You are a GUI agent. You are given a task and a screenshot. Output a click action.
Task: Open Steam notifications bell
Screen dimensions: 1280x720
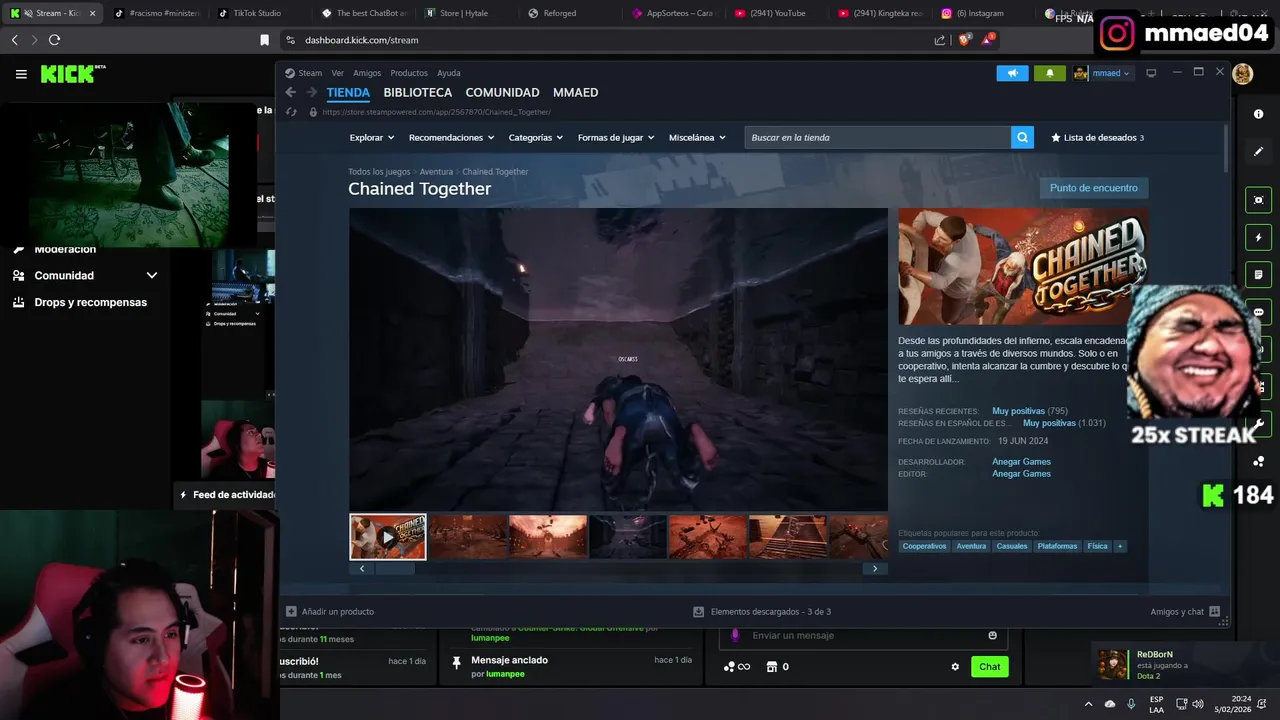click(x=1049, y=73)
